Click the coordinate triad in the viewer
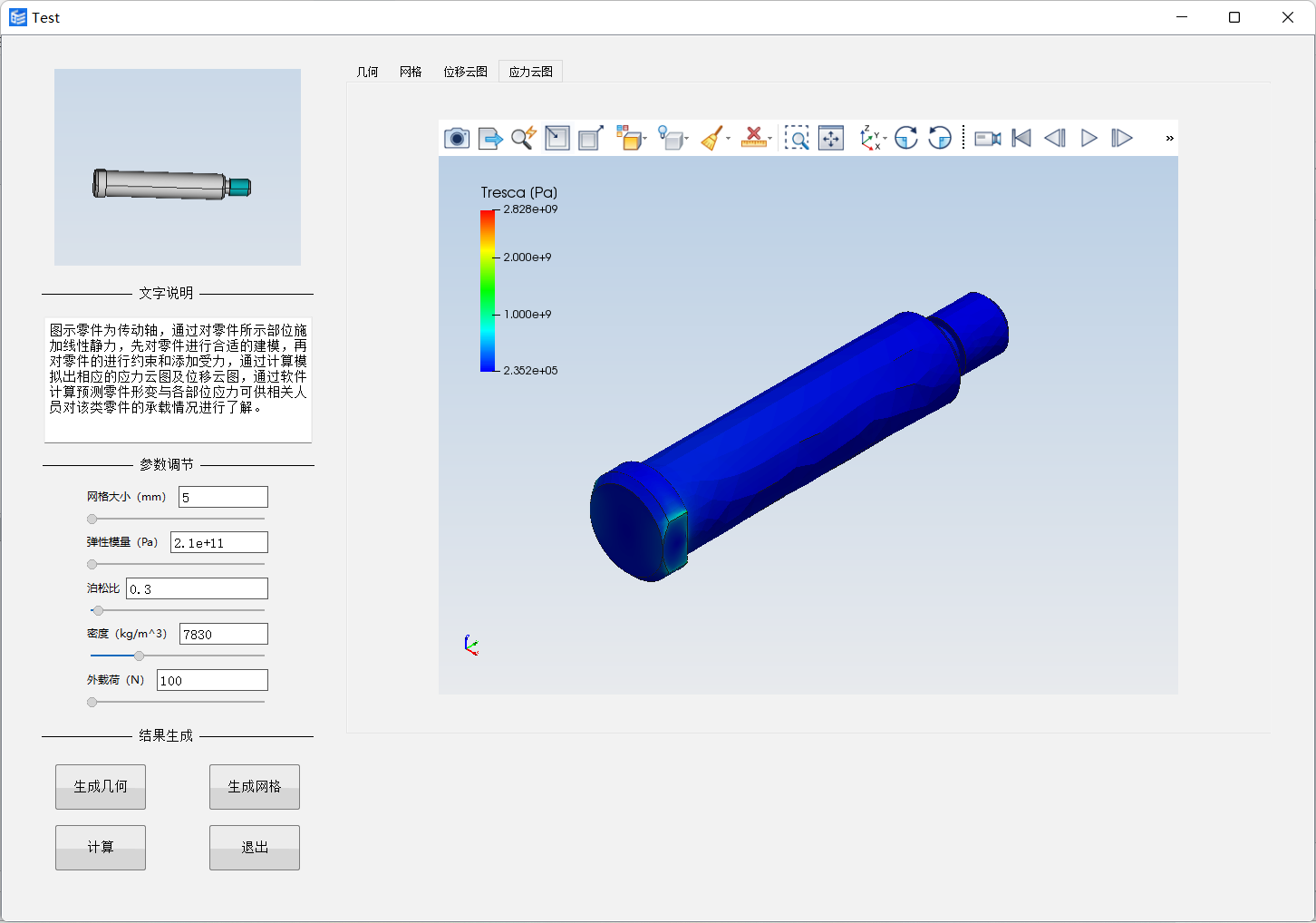This screenshot has height=923, width=1316. [x=470, y=645]
